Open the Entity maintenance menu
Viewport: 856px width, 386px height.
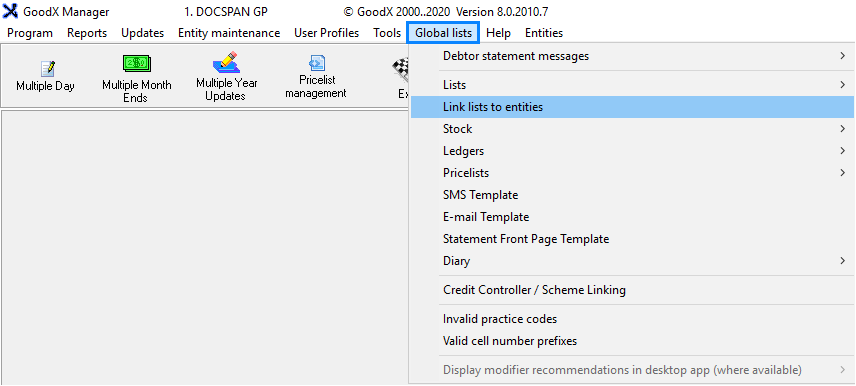pos(229,33)
